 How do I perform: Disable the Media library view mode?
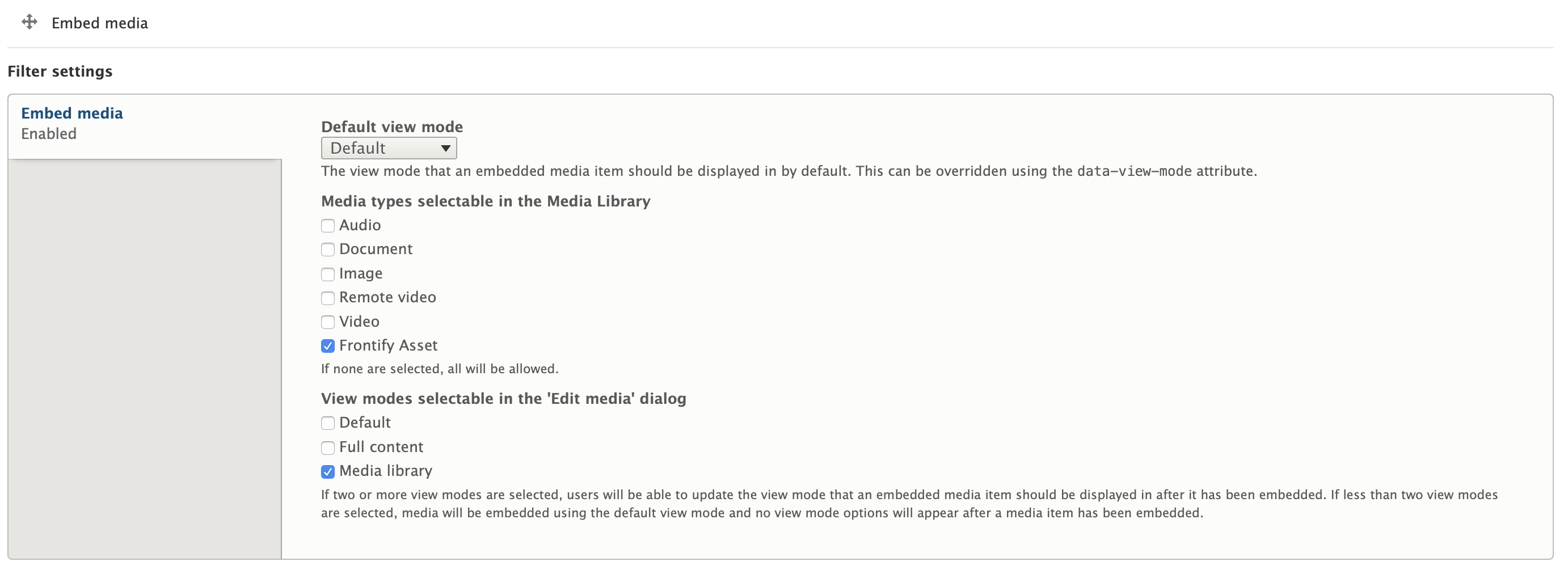tap(327, 472)
